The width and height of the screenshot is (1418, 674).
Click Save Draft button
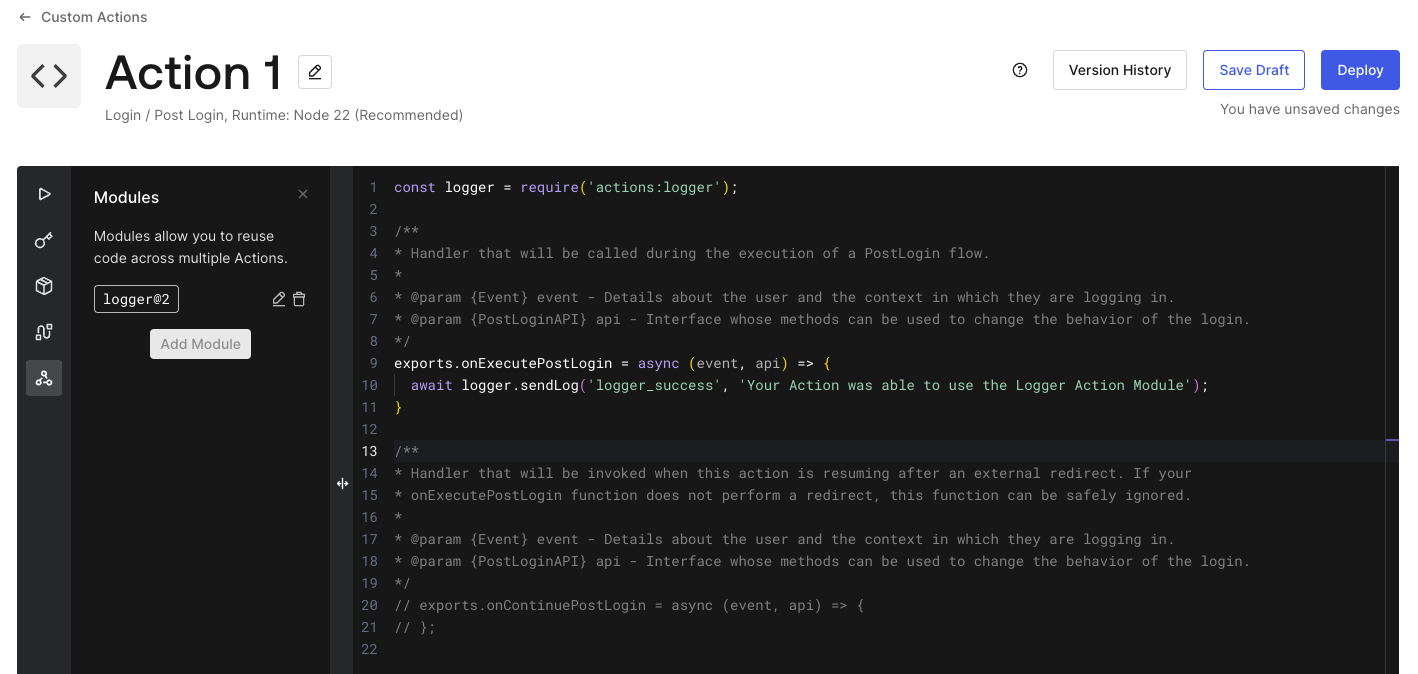1254,70
